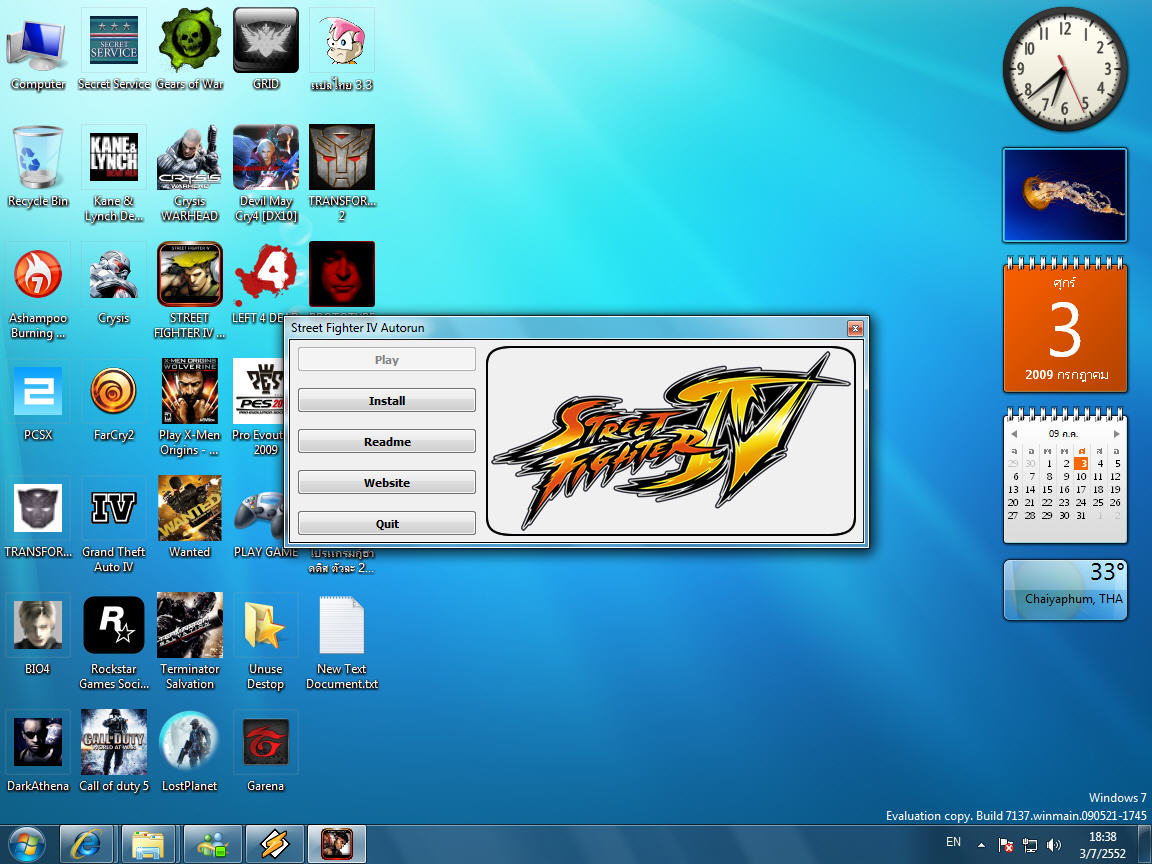The width and height of the screenshot is (1152, 864).
Task: Select the LEFT 4 DEAD icon
Action: [264, 275]
